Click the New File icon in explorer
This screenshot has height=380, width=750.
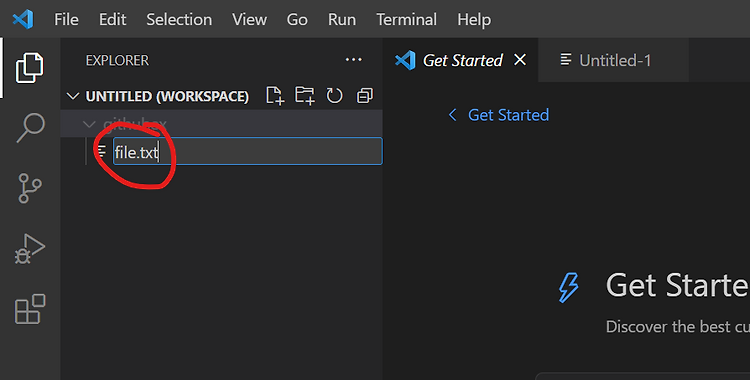pos(275,96)
